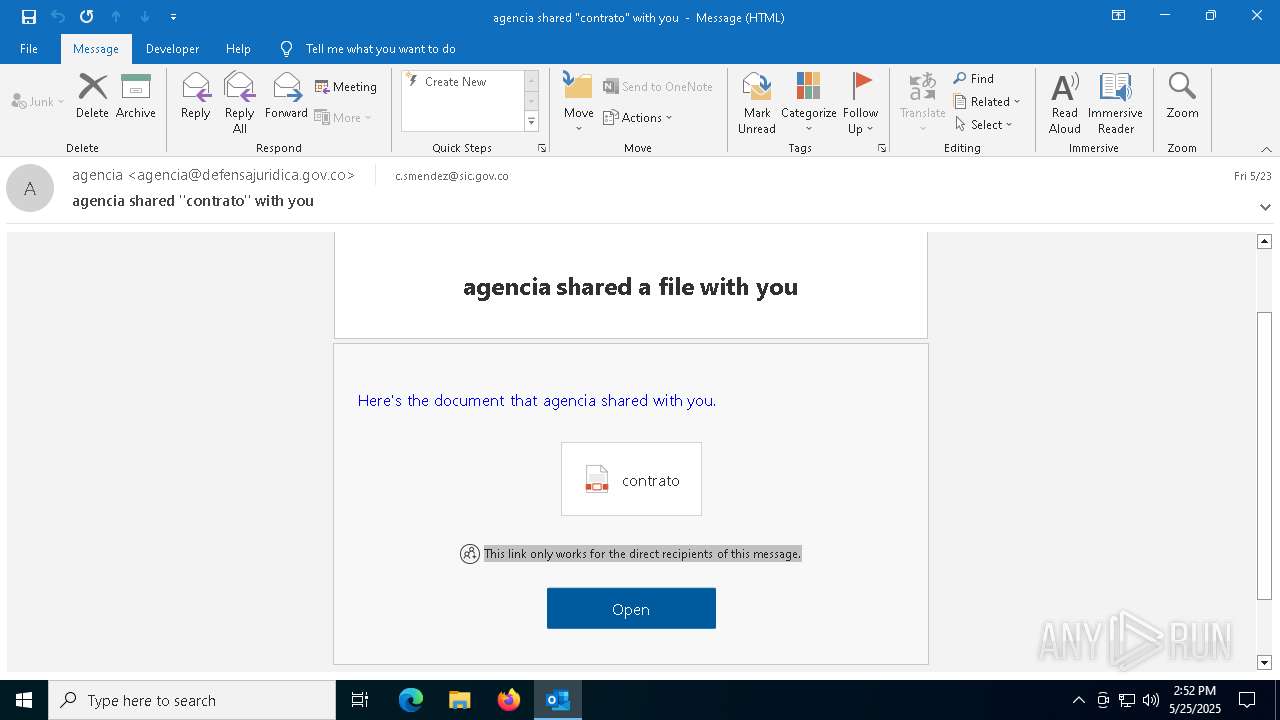Expand the More respond options
The width and height of the screenshot is (1280, 720).
(343, 117)
